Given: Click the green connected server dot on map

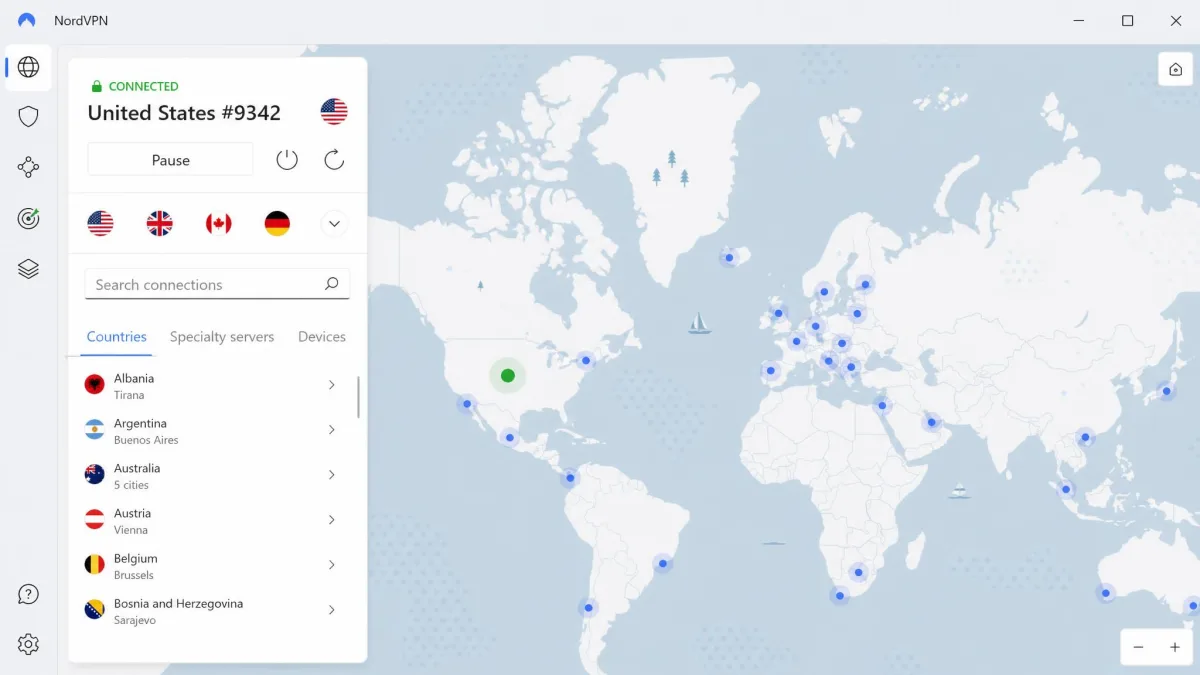Looking at the screenshot, I should tap(508, 375).
